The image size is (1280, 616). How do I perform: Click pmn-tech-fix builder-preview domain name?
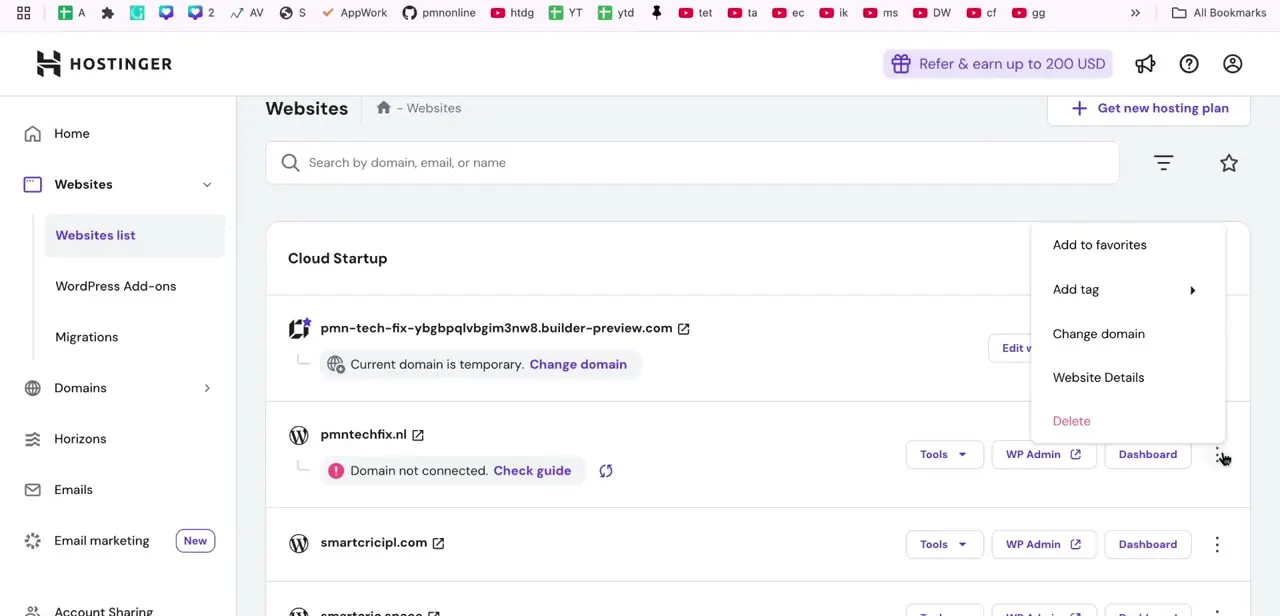coord(496,329)
